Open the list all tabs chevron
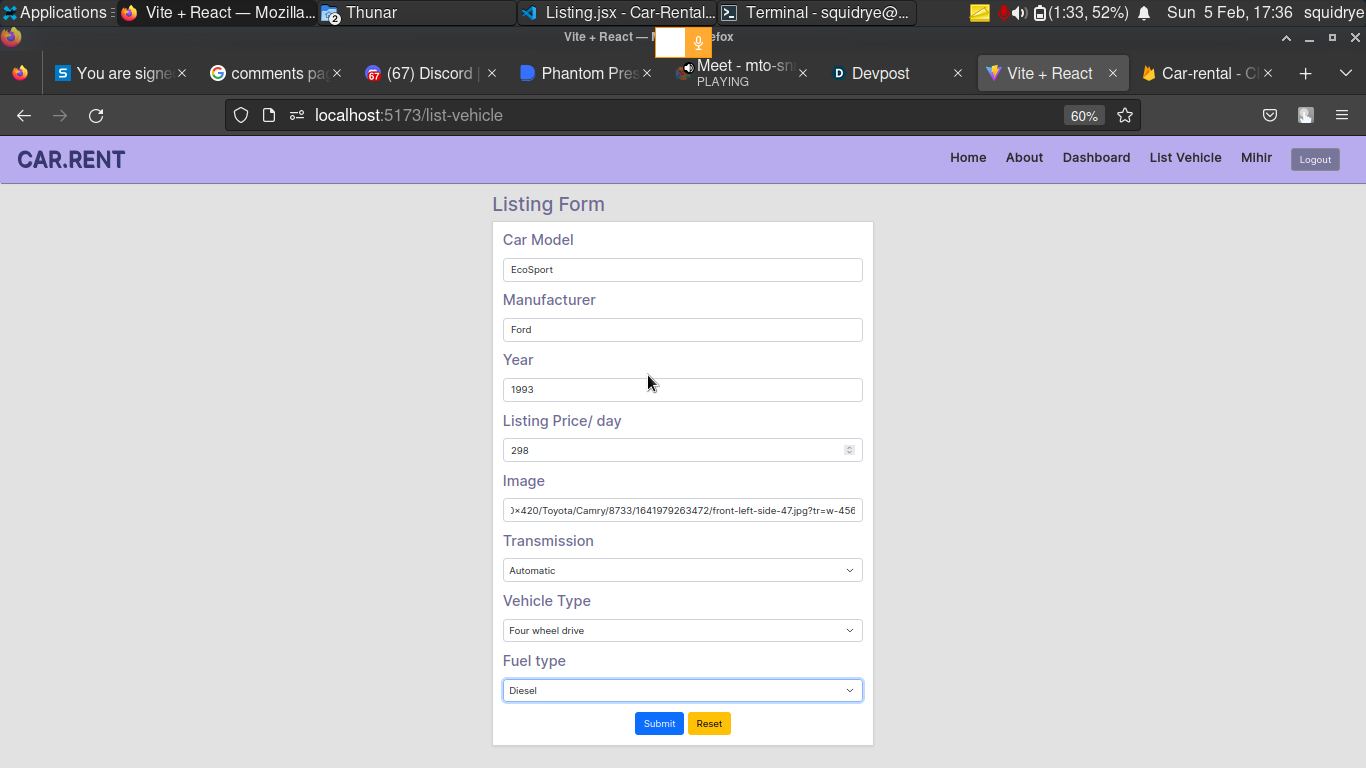Screen dimensions: 1366x768 (x=1346, y=73)
